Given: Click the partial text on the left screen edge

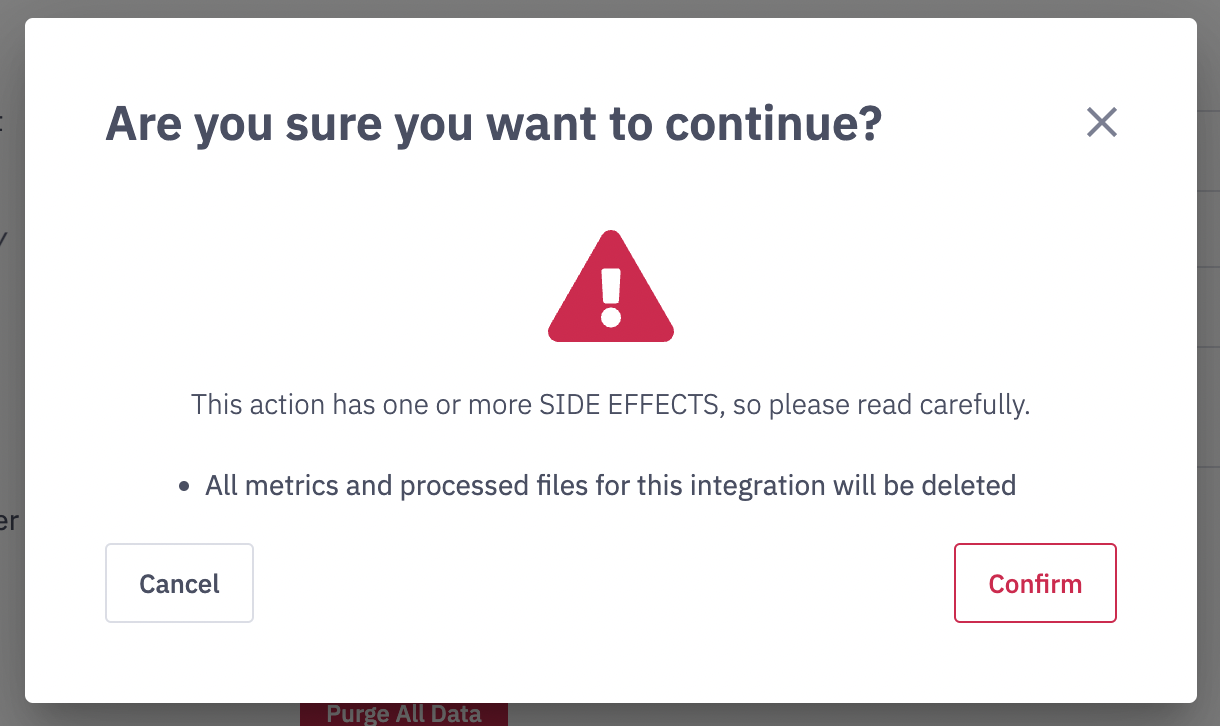Looking at the screenshot, I should coord(10,520).
